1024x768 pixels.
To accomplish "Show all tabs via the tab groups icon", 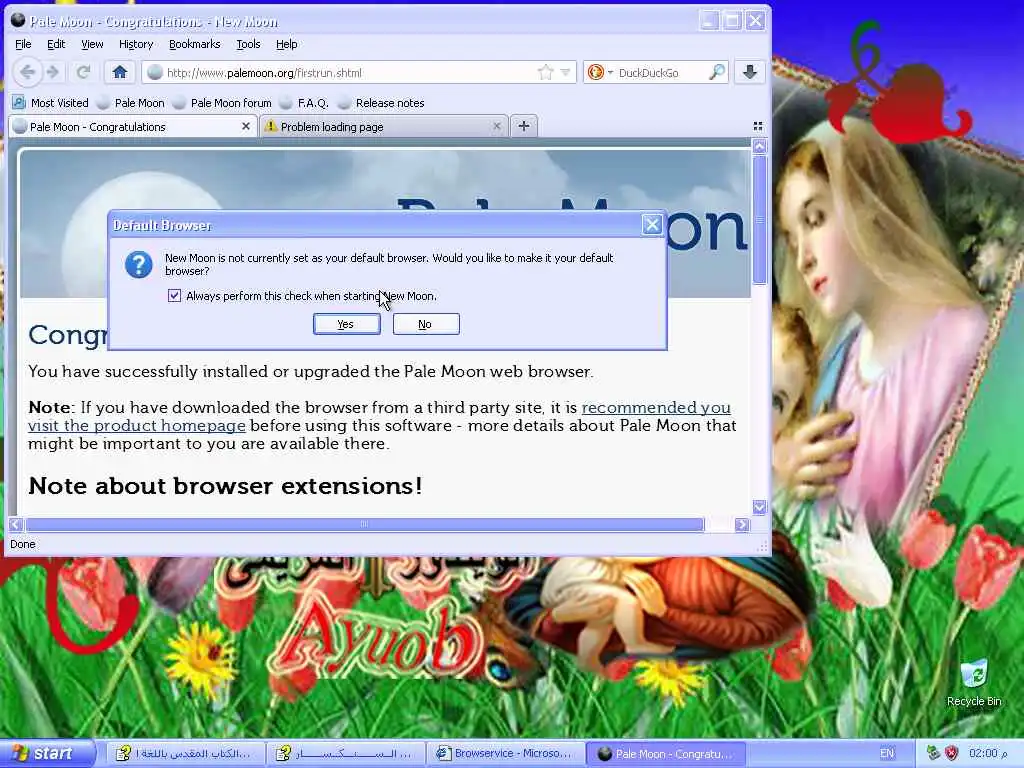I will [758, 126].
